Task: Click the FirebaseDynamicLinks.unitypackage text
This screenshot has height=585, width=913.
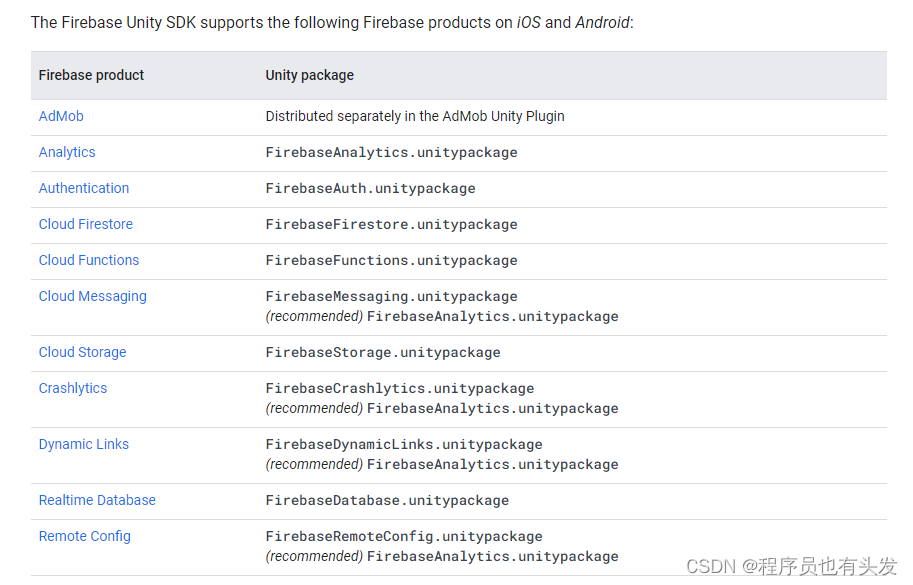Action: tap(404, 445)
